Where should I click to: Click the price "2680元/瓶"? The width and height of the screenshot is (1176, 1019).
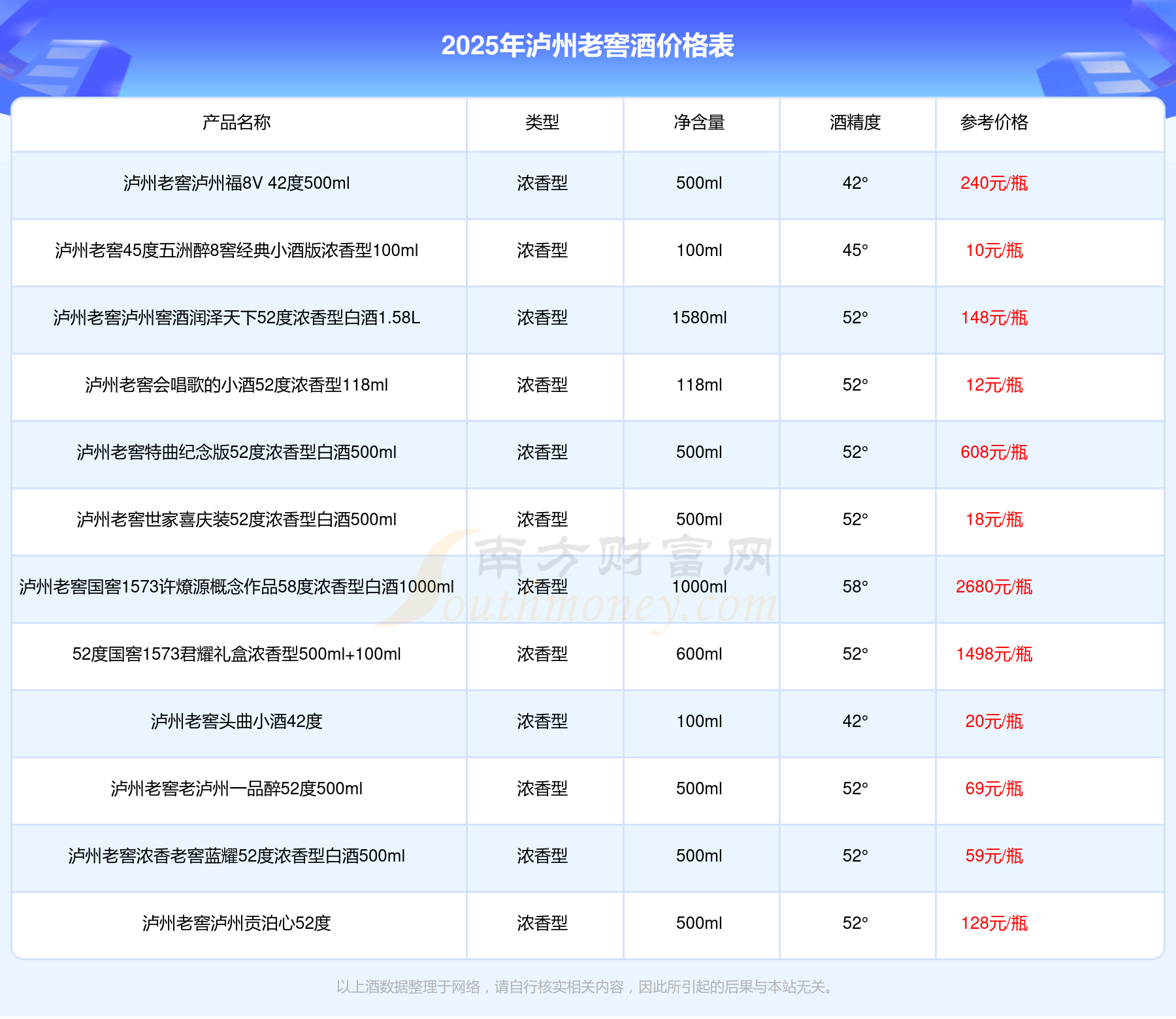(x=994, y=587)
